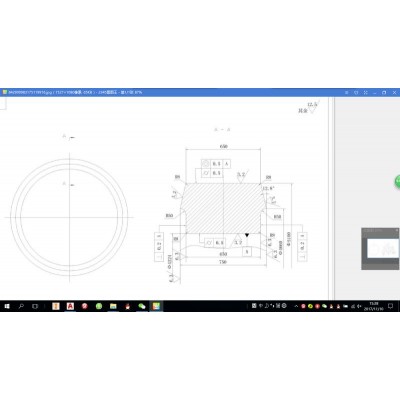Launch AutoCAD from the red A icon
Image resolution: width=400 pixels, height=400 pixels.
pos(70,306)
